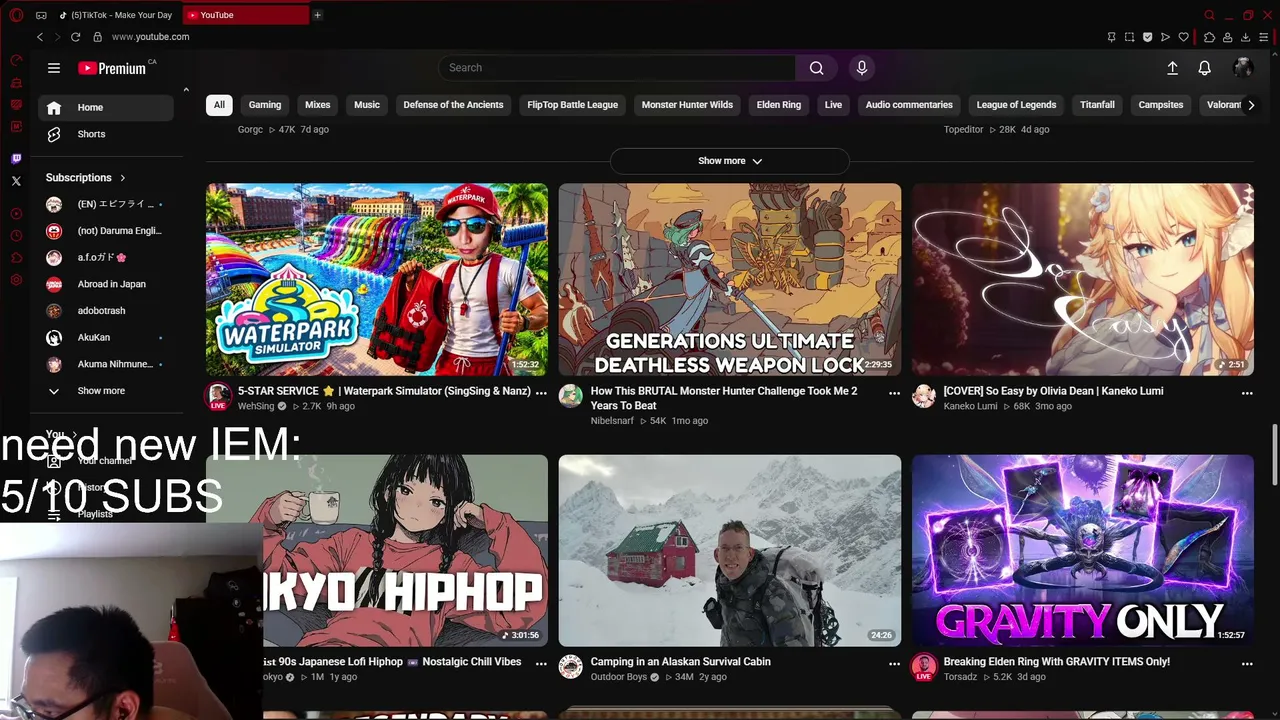The width and height of the screenshot is (1280, 720).
Task: Select the Campsites filter chip
Action: 1161,105
